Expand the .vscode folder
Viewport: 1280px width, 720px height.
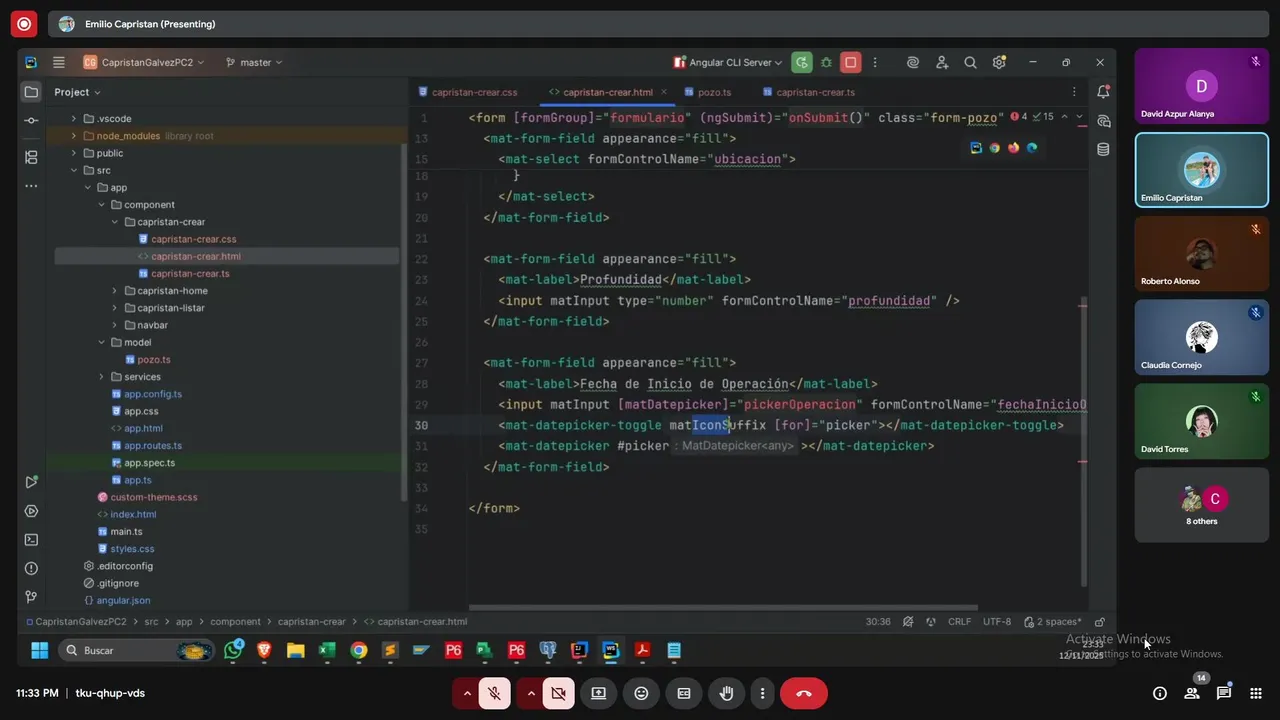click(x=73, y=119)
